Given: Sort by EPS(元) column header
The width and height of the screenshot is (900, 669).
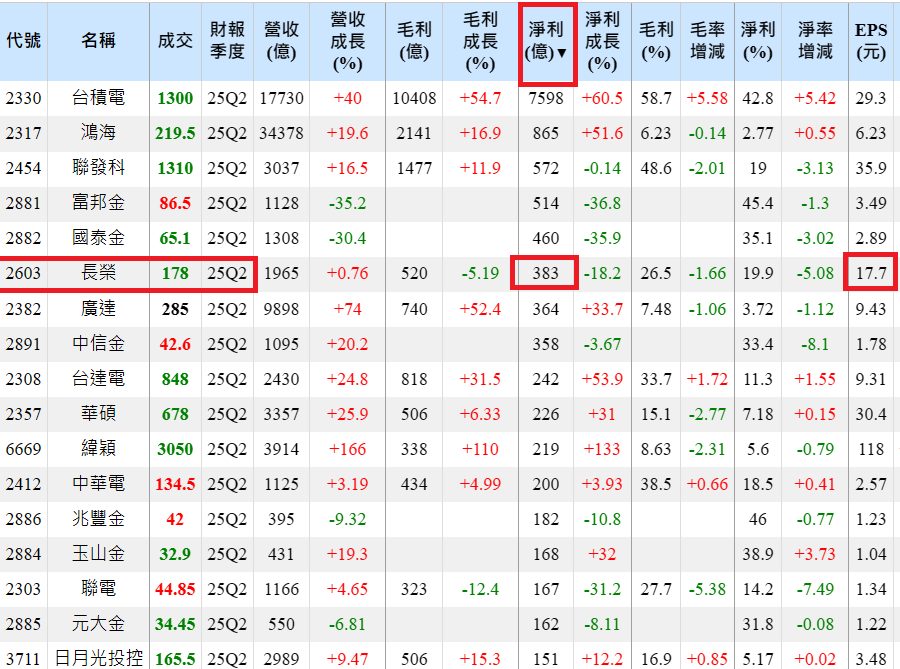Looking at the screenshot, I should coord(871,41).
